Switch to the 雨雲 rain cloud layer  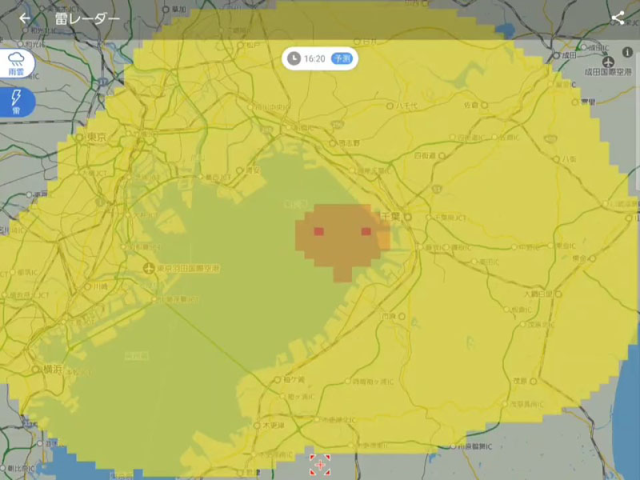click(17, 64)
